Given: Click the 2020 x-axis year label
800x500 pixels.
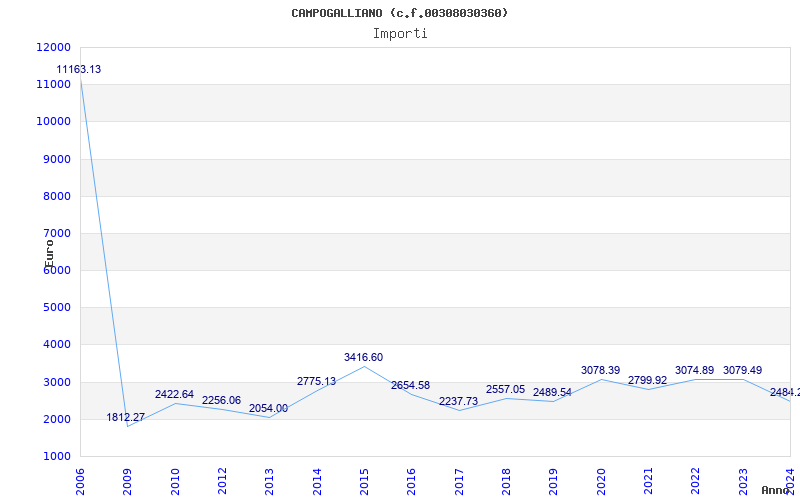Looking at the screenshot, I should pos(601,481).
